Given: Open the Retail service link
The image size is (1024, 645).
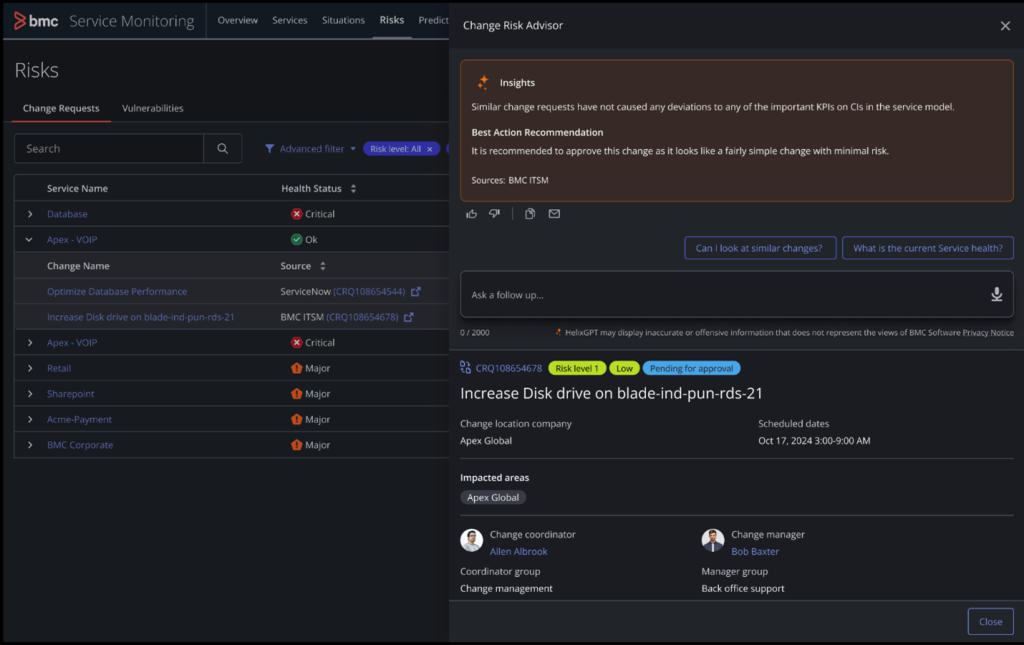Looking at the screenshot, I should pyautogui.click(x=59, y=368).
